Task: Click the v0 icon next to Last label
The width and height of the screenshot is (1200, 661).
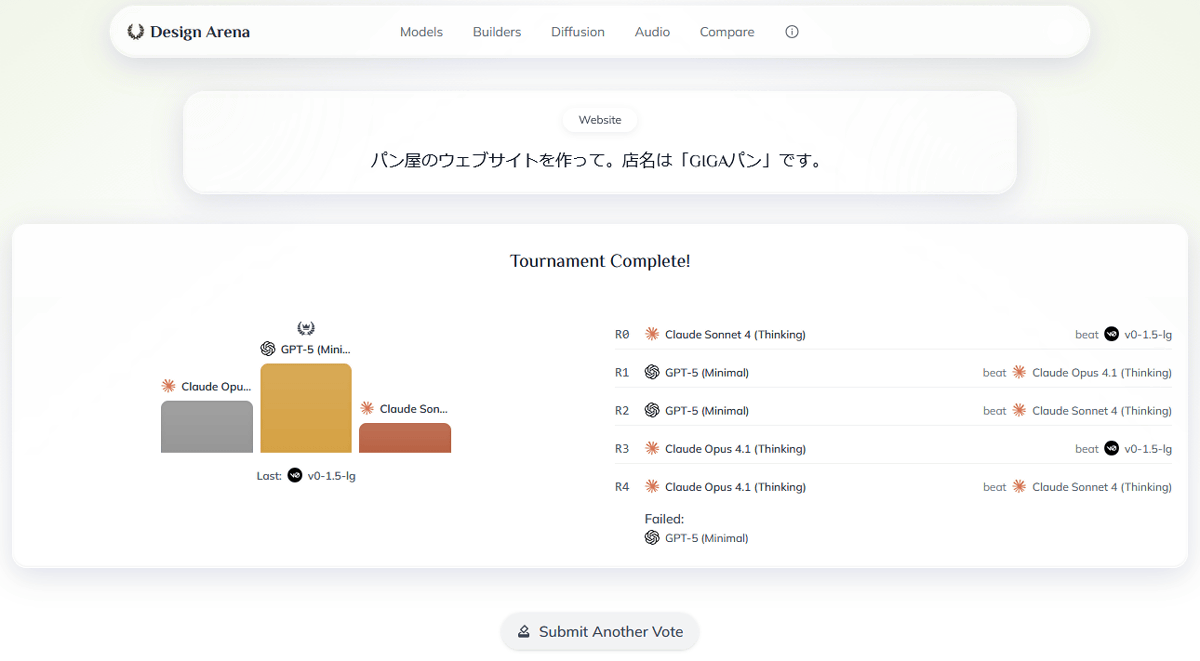Action: [x=295, y=475]
